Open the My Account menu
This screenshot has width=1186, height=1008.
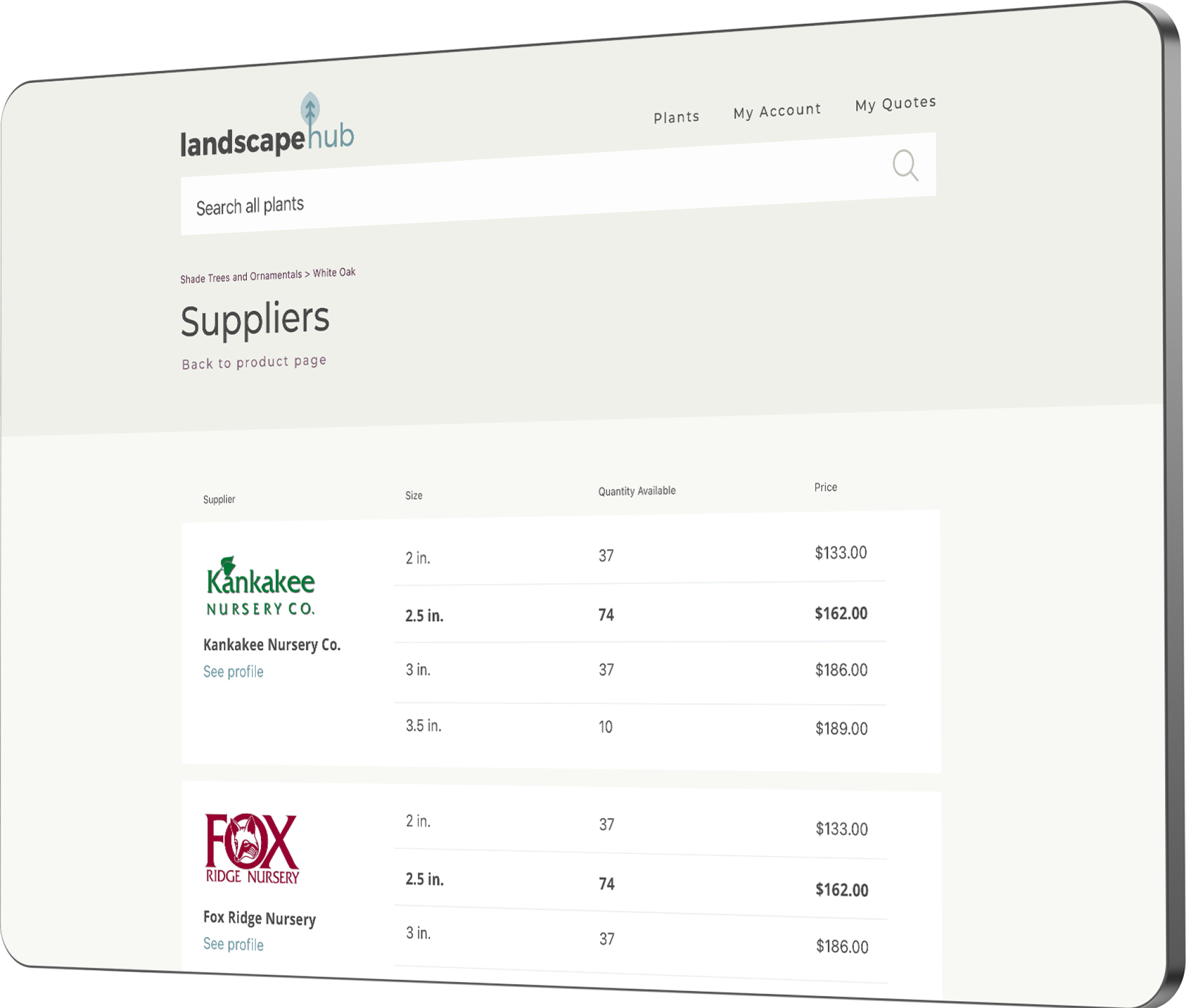click(x=777, y=110)
